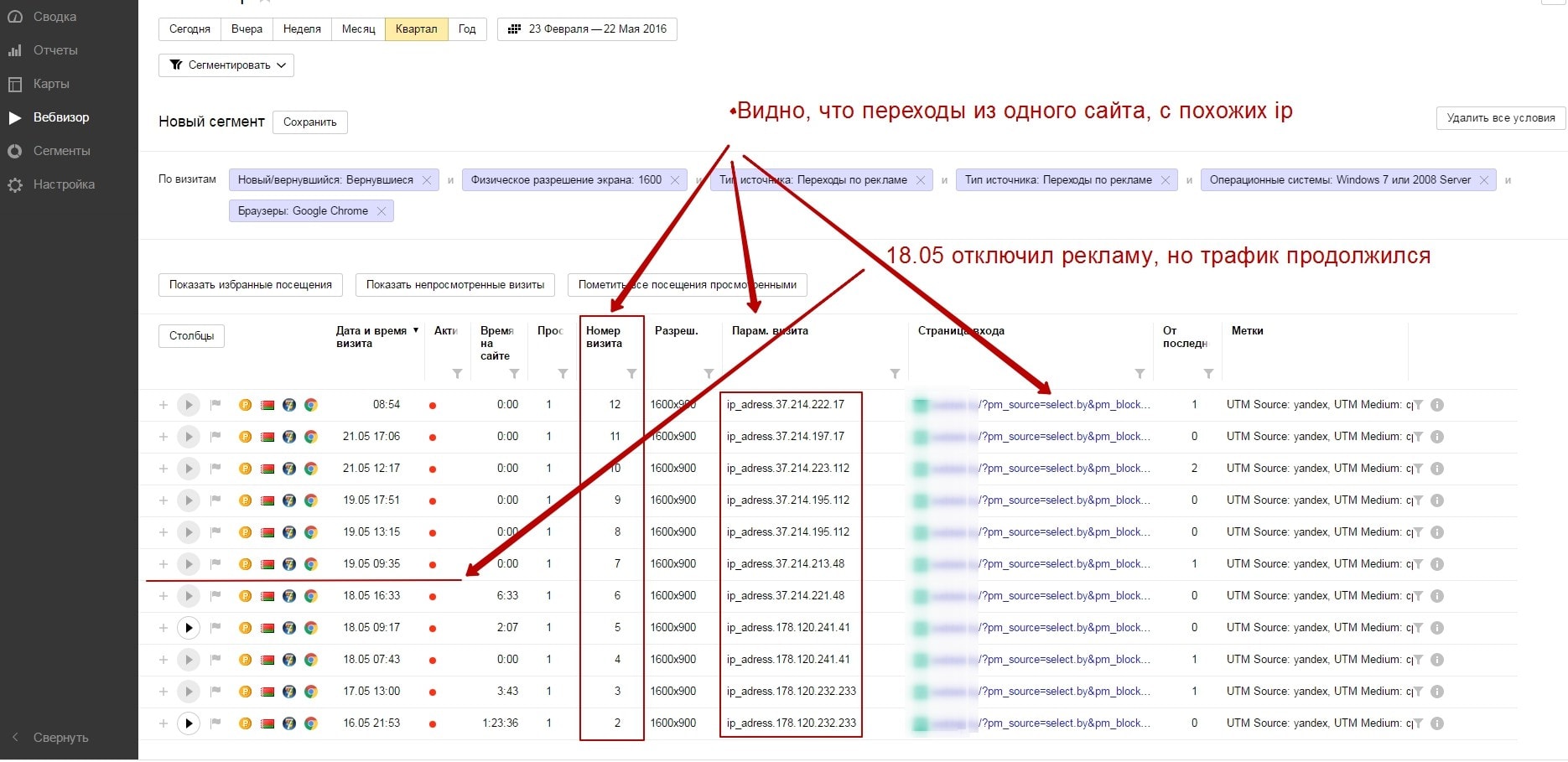Select the Месяц period tab
1568x762 pixels.
click(358, 29)
